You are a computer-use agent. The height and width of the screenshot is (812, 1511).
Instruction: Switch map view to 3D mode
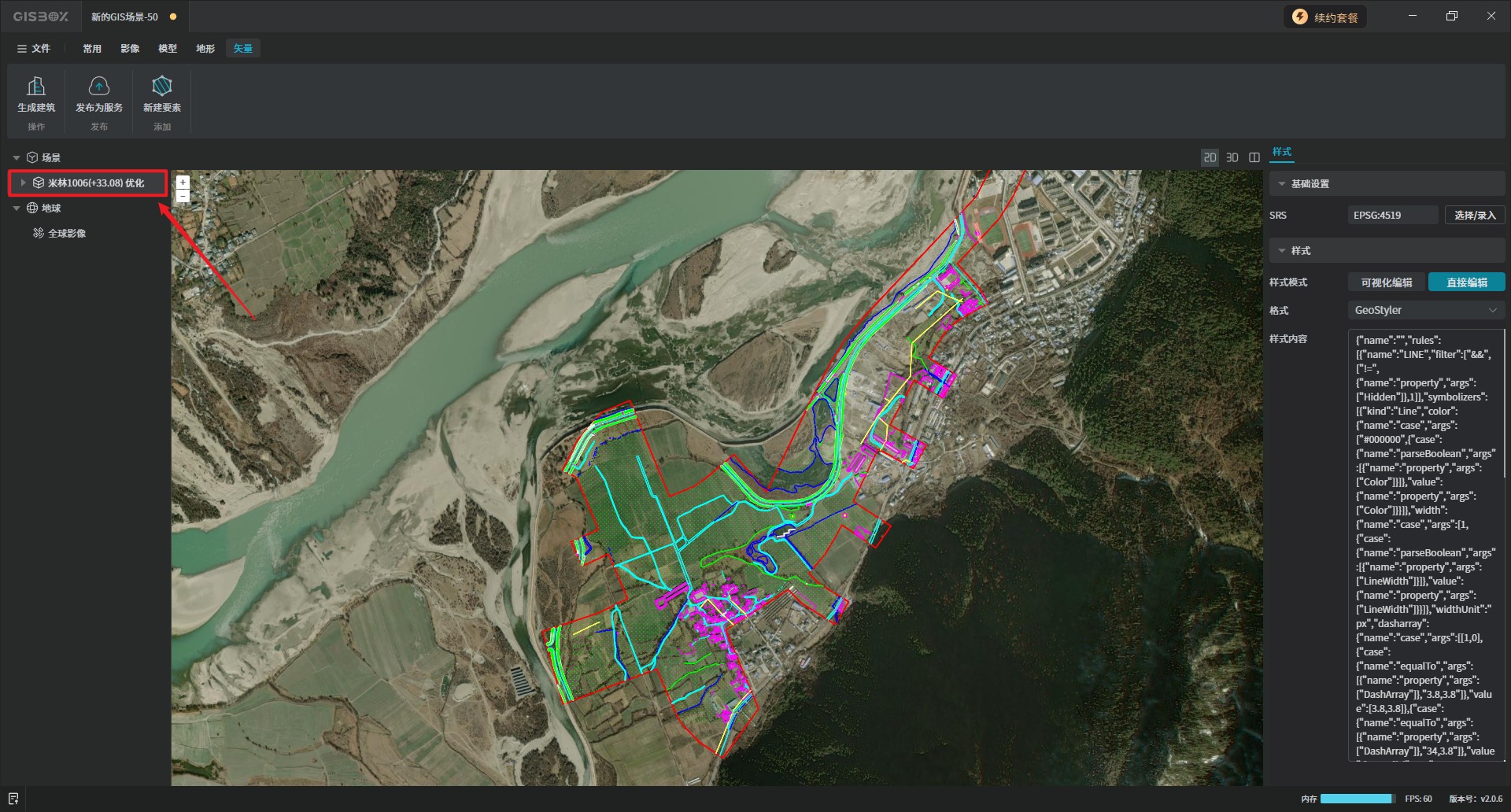1232,157
